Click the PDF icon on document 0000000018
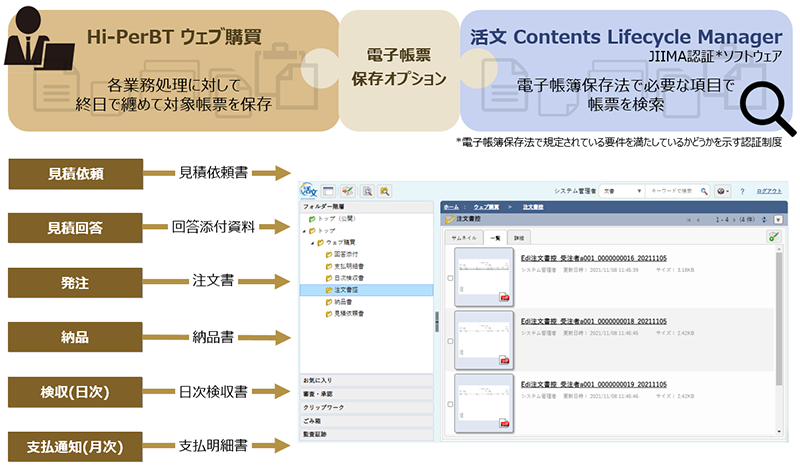 [x=505, y=360]
